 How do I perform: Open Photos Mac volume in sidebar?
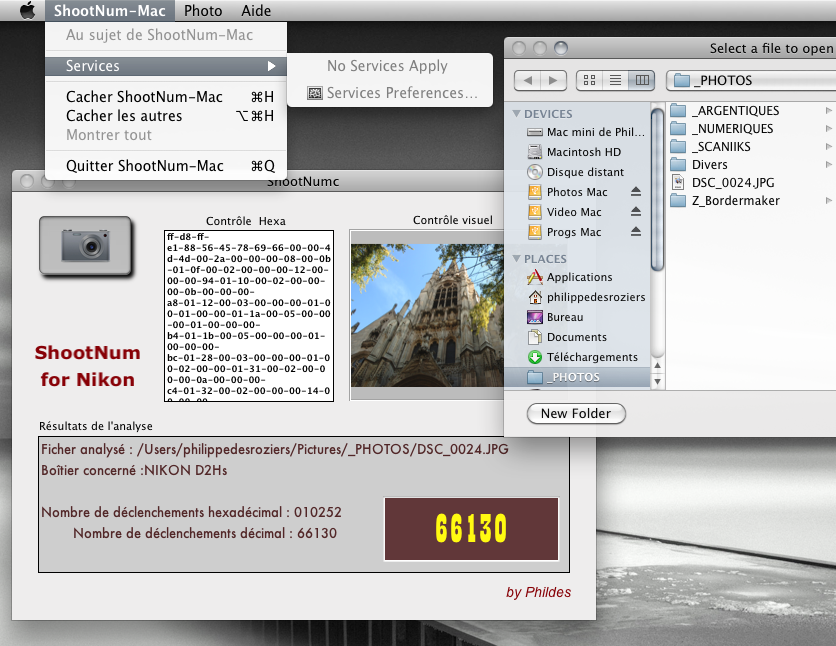pos(567,192)
